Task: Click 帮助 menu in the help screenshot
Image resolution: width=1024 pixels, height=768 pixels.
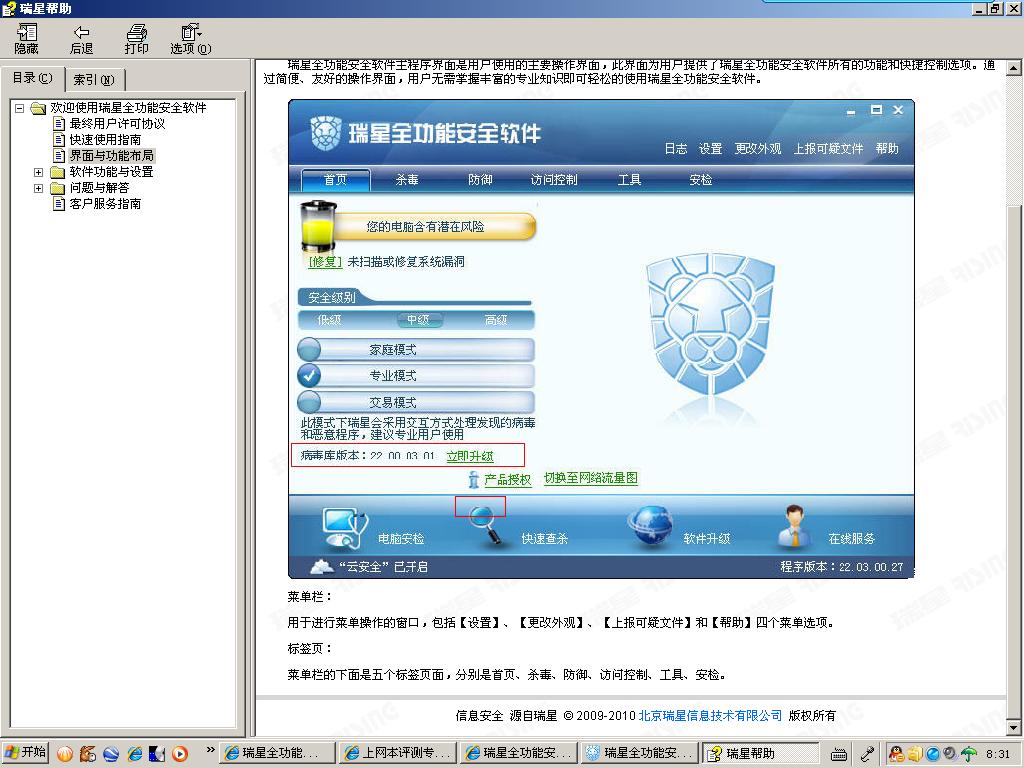Action: tap(888, 149)
